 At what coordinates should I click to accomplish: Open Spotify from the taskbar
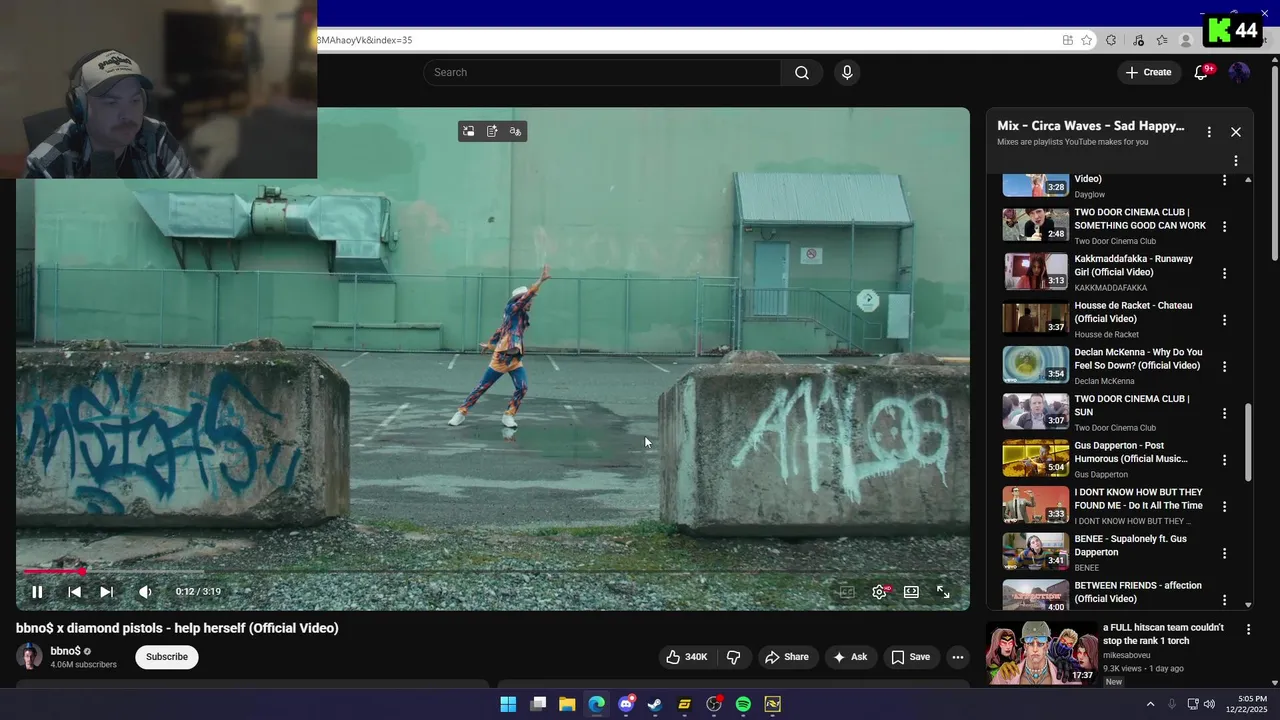pos(743,704)
